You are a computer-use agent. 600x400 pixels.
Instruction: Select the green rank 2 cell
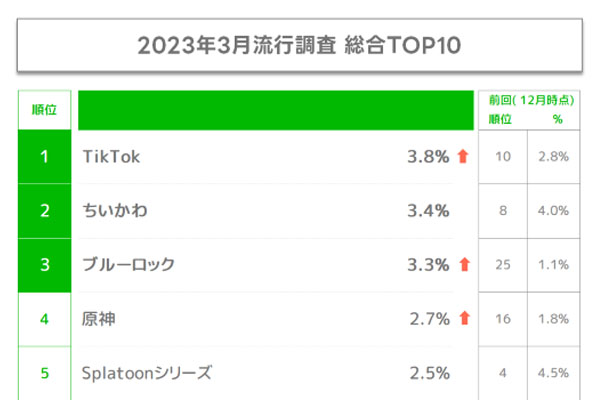(45, 211)
